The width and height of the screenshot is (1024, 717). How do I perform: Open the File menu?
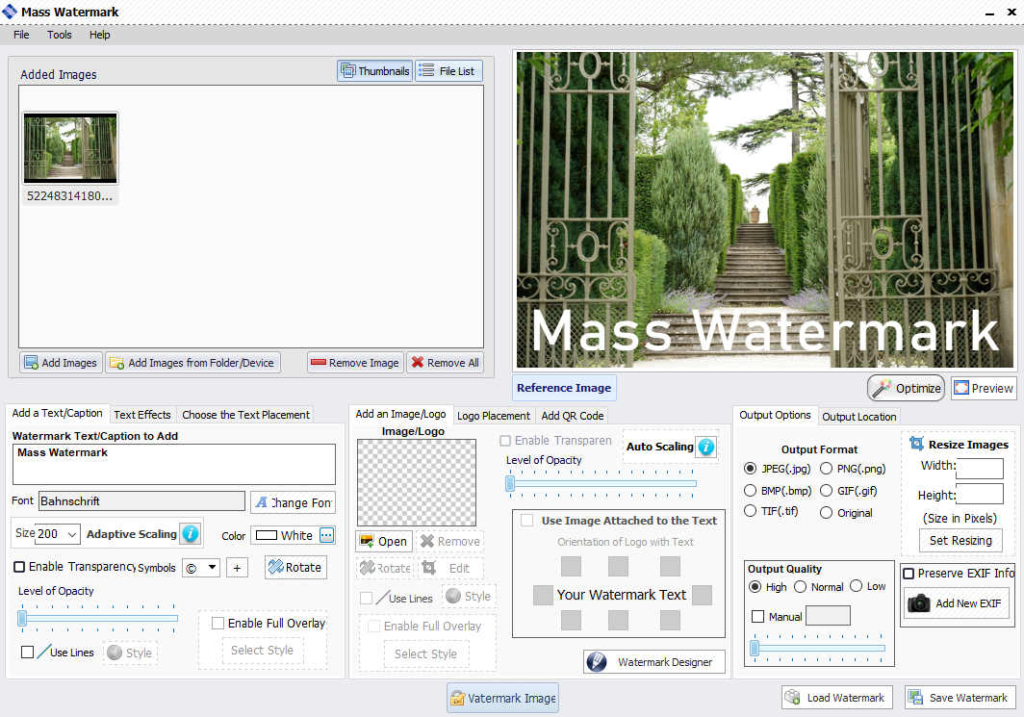(21, 35)
